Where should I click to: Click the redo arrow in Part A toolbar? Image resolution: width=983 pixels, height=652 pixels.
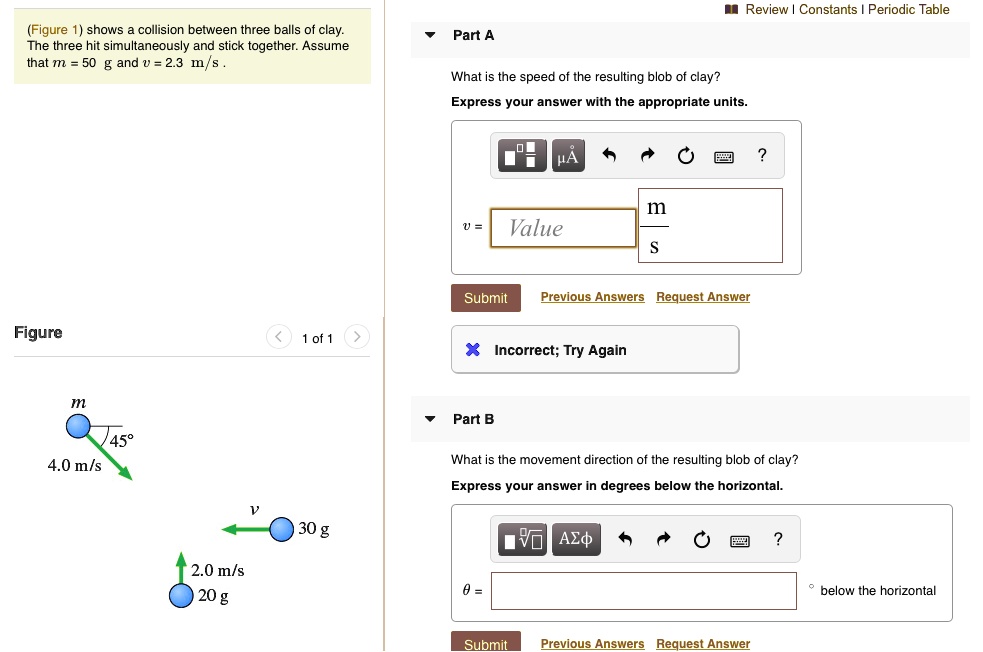pos(647,155)
